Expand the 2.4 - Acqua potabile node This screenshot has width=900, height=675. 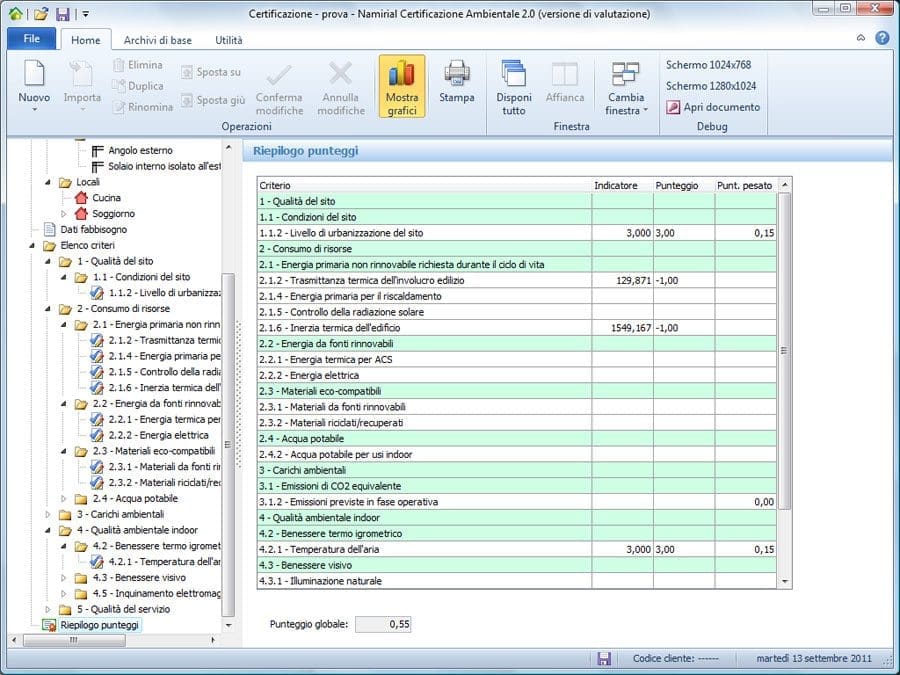coord(64,498)
